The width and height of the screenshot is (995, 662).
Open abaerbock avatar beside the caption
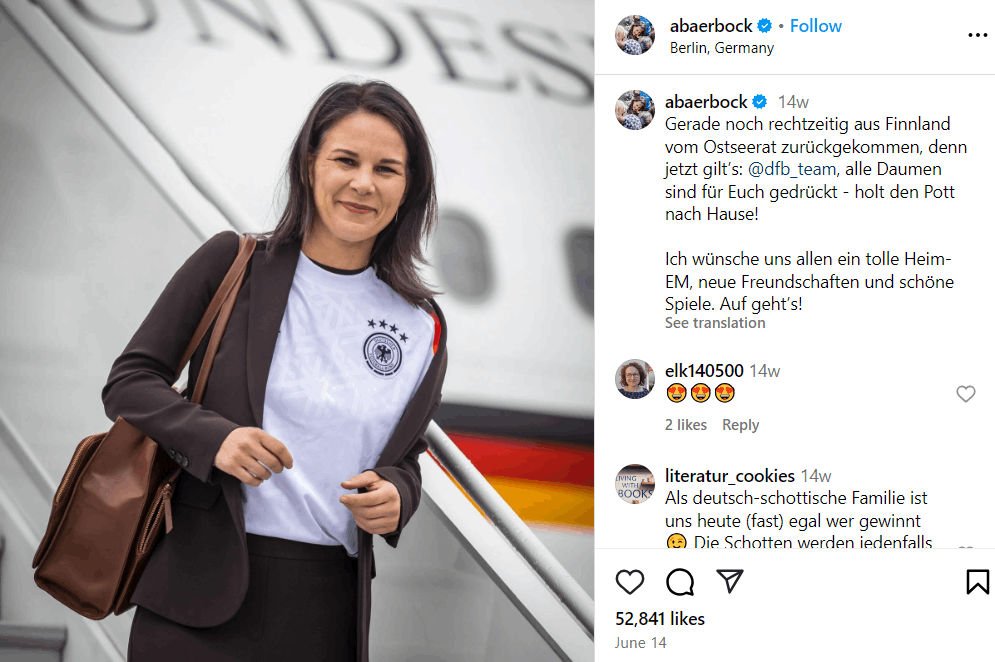(635, 110)
